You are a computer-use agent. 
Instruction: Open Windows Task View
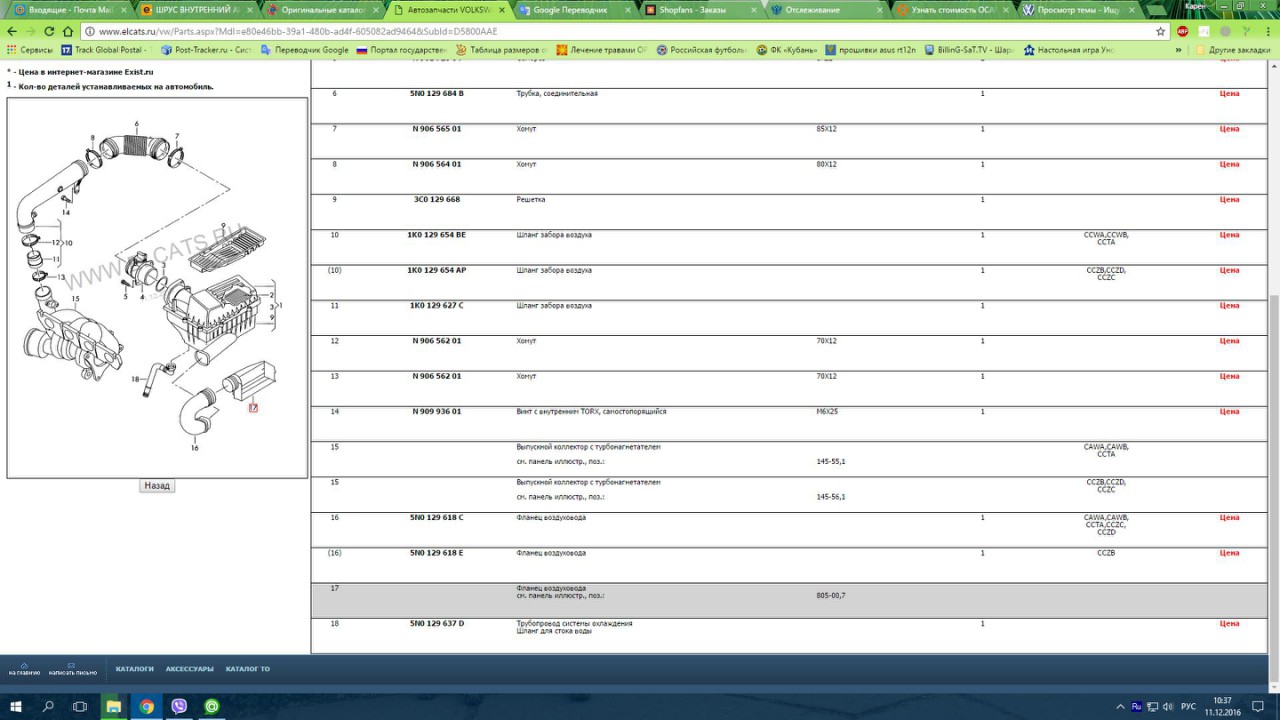coord(80,706)
